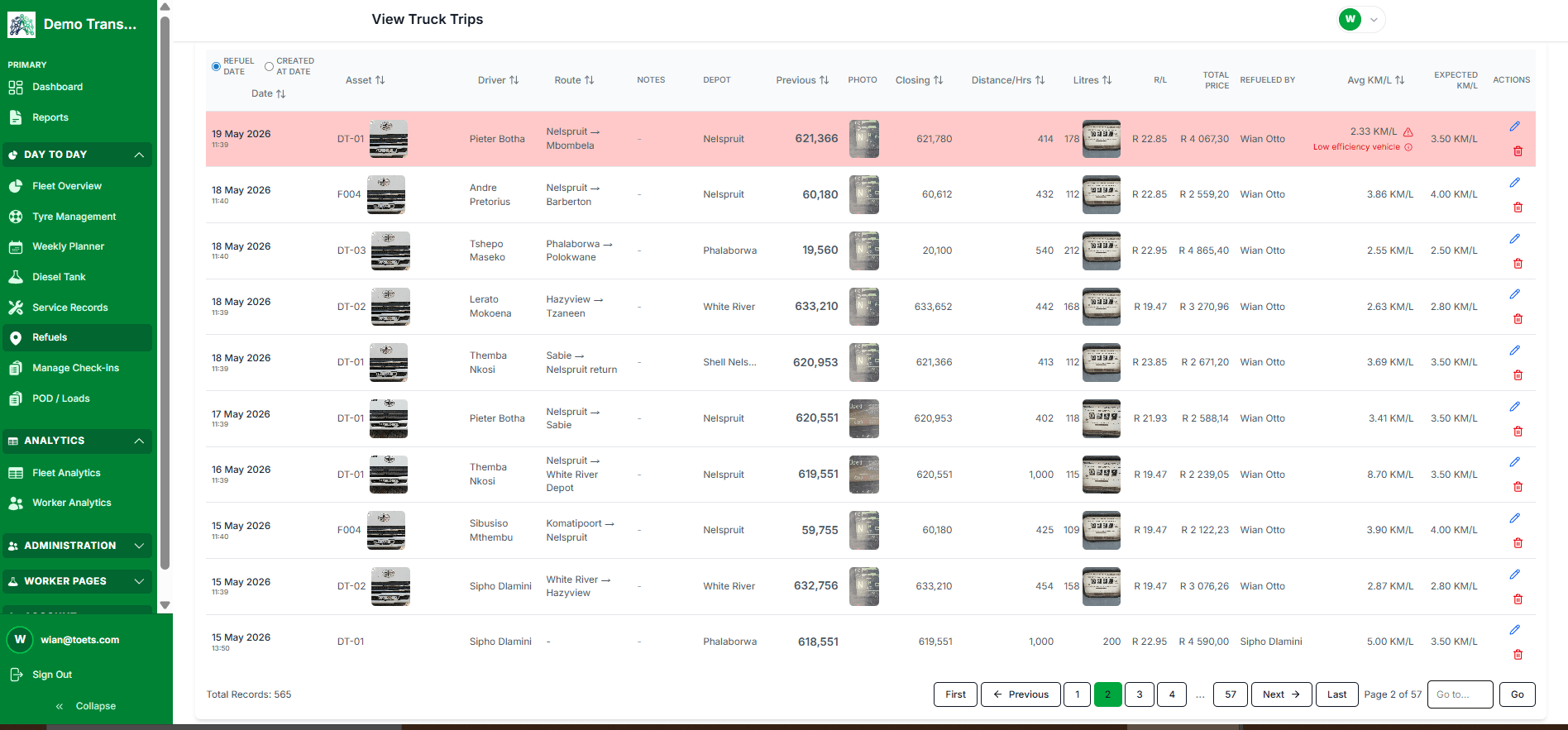Click the Reports document icon

16,117
